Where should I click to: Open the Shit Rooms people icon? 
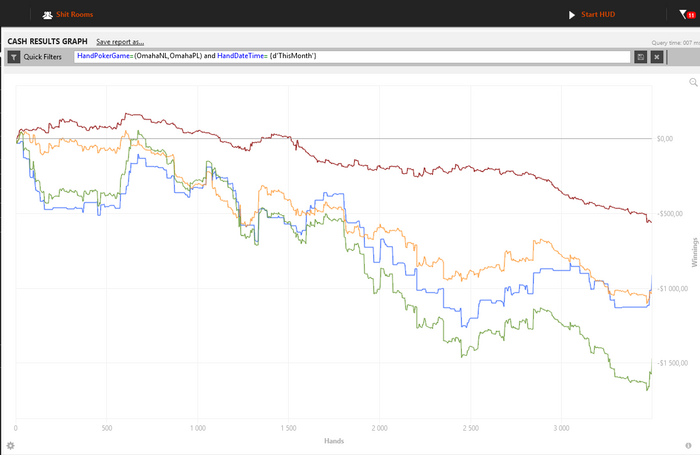(47, 15)
